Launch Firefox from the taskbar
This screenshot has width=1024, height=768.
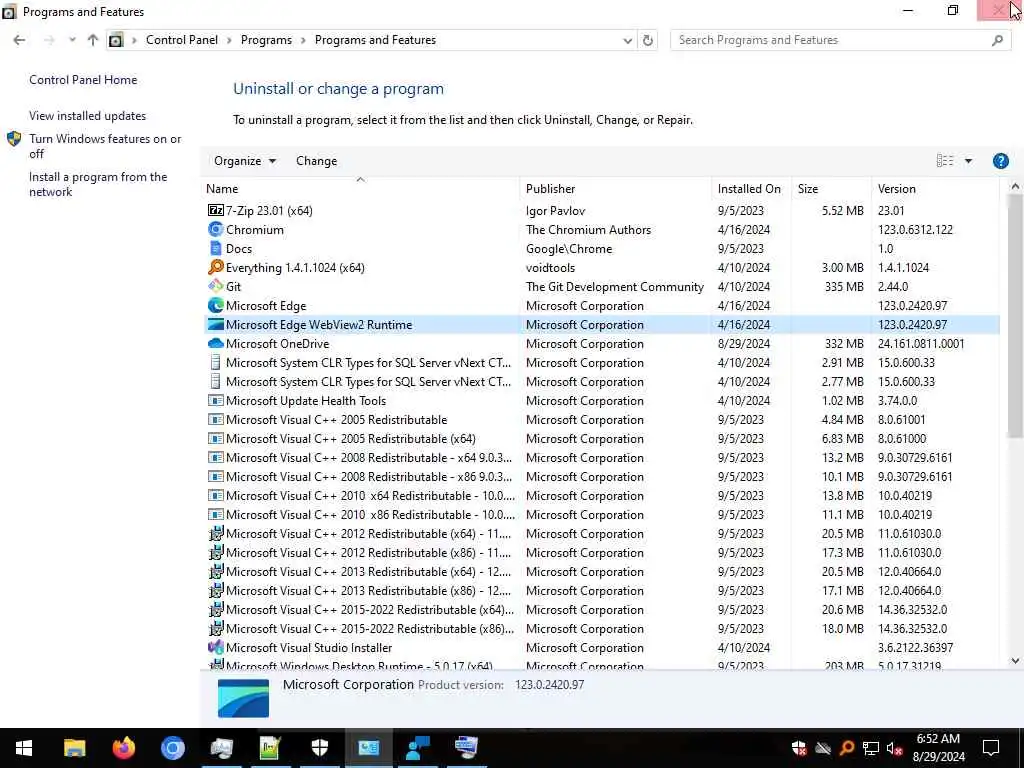pyautogui.click(x=123, y=748)
